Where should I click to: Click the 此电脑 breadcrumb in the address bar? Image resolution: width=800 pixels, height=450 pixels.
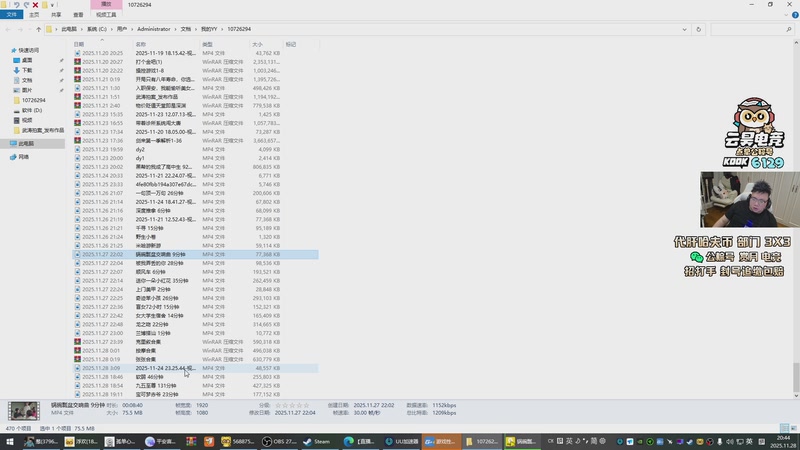[x=69, y=30]
